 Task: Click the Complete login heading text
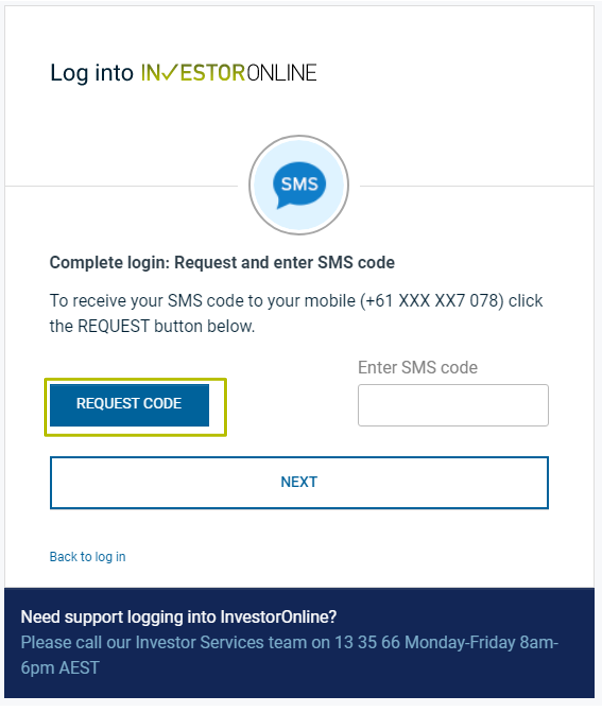[x=222, y=262]
